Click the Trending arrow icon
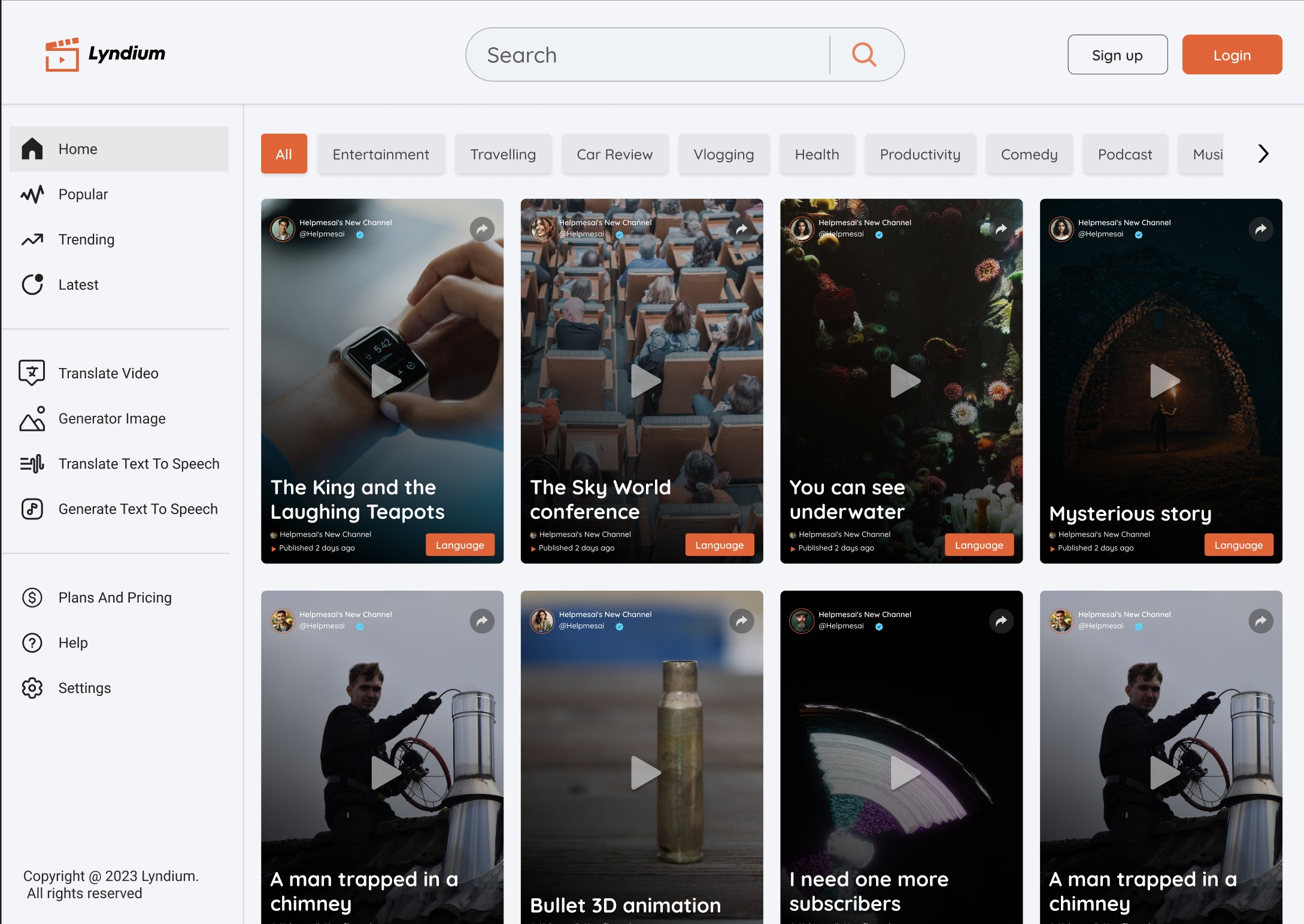This screenshot has height=924, width=1304. coord(32,239)
